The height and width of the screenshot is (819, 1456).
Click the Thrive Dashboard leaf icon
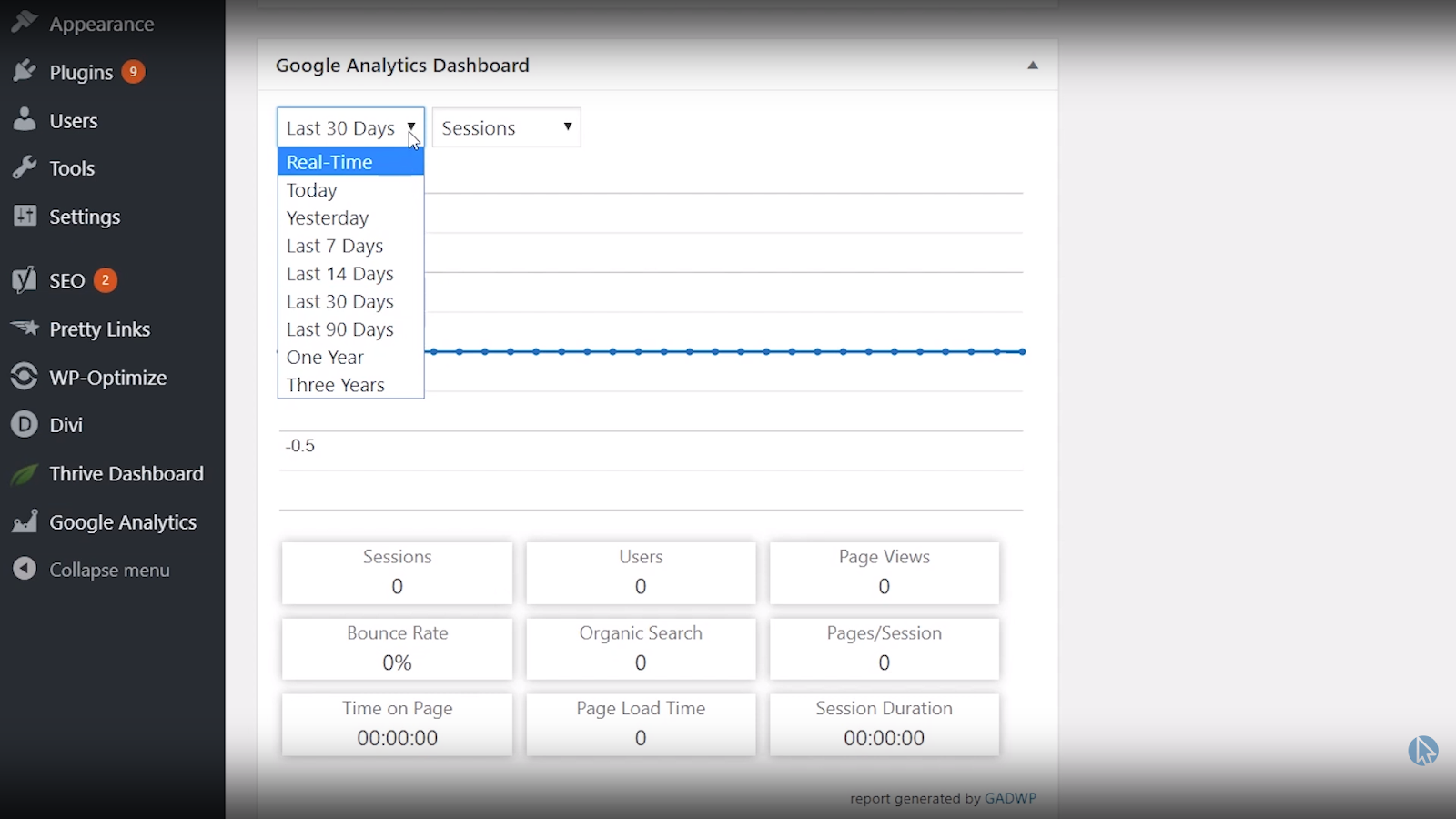pyautogui.click(x=25, y=473)
